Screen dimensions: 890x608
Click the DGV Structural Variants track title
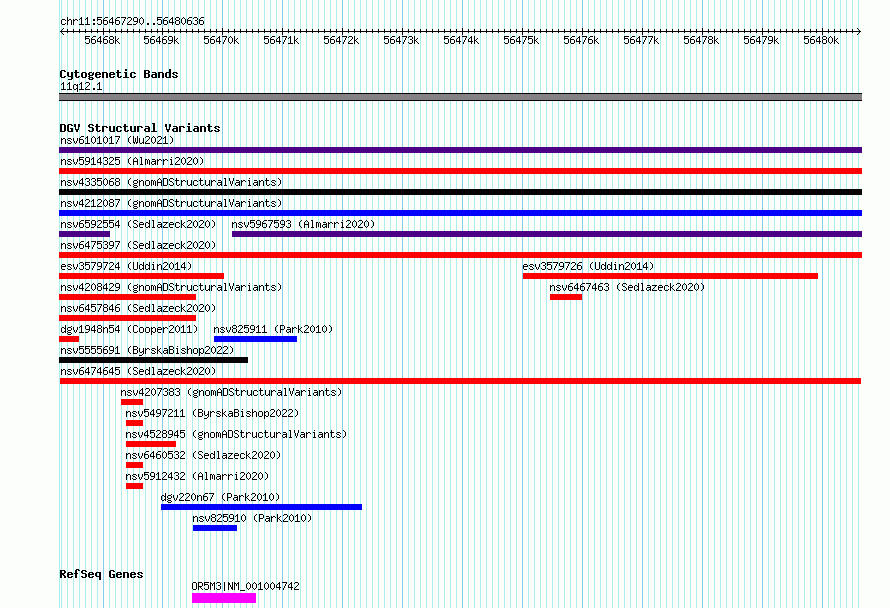tap(140, 128)
